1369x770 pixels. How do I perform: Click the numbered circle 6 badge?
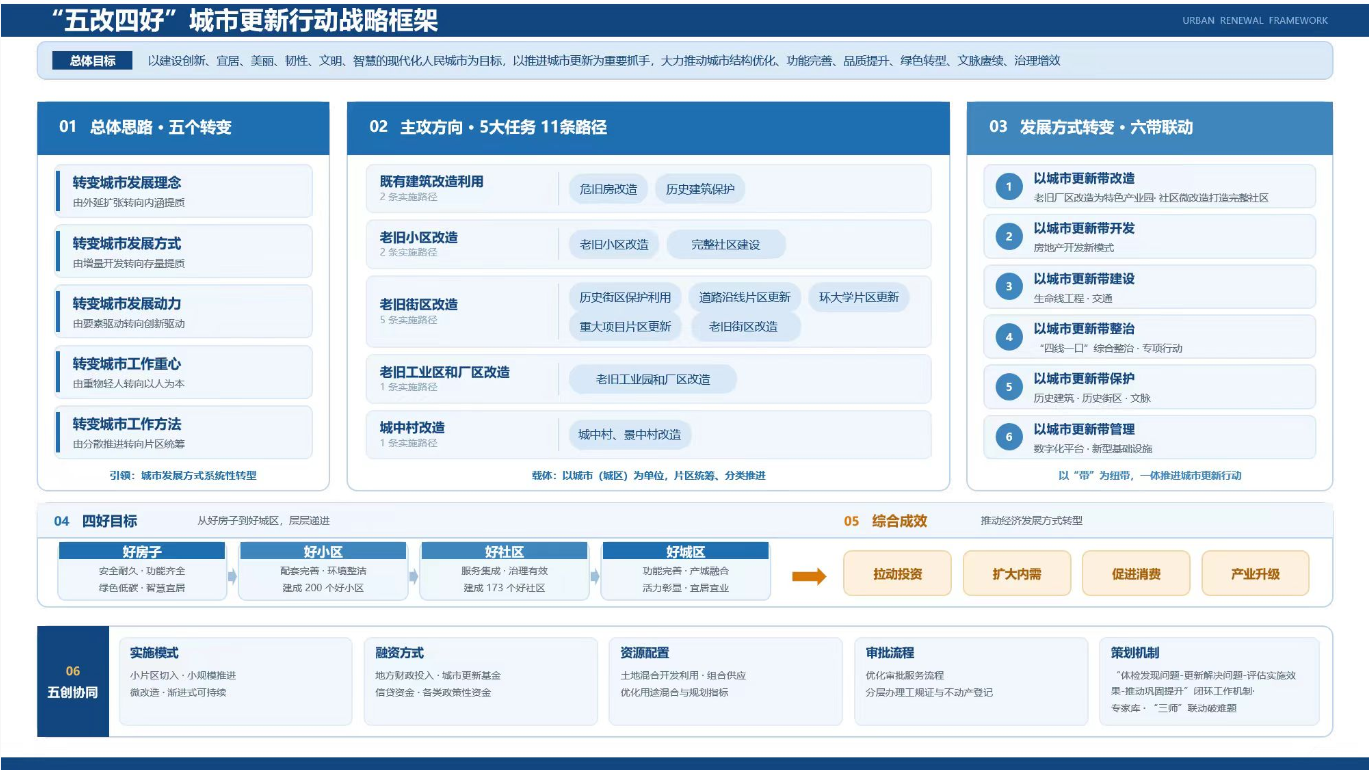[1009, 437]
